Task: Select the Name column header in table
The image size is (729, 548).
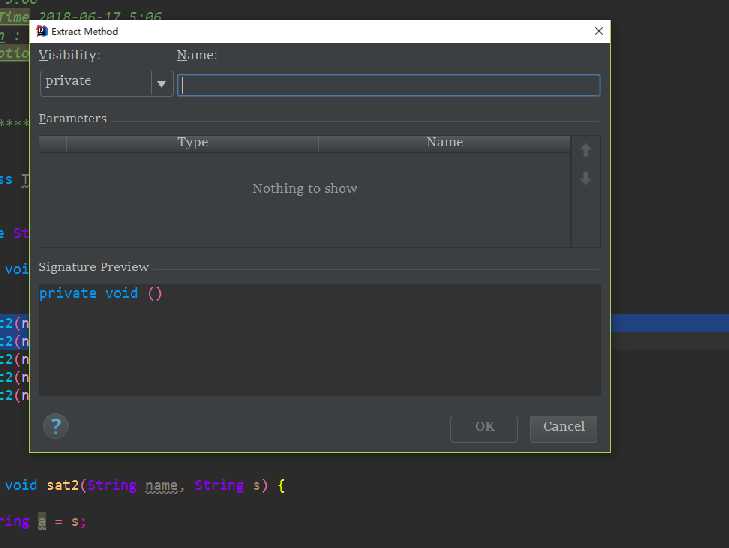Action: coord(444,143)
